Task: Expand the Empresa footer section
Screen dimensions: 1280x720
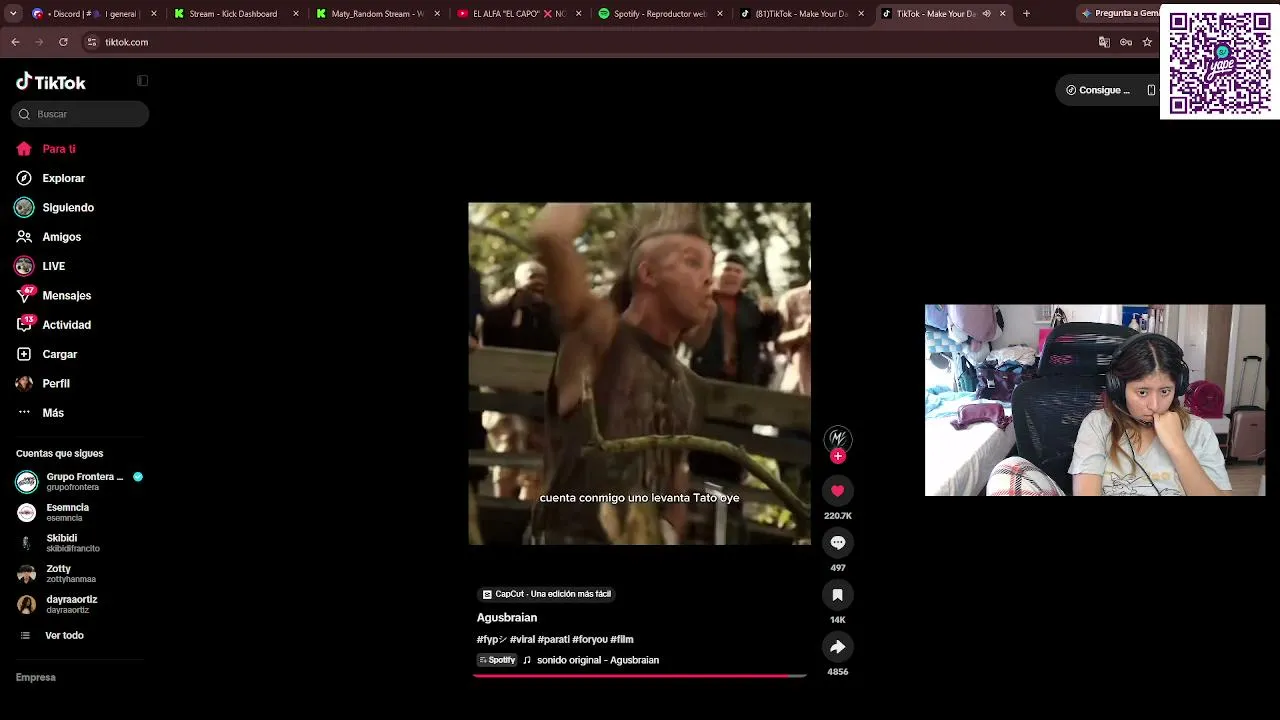Action: 36,678
